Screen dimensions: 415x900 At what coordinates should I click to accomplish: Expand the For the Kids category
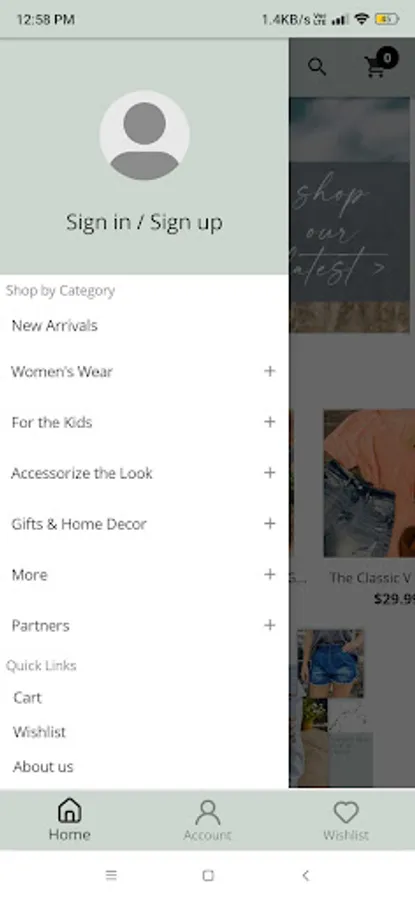pos(270,422)
